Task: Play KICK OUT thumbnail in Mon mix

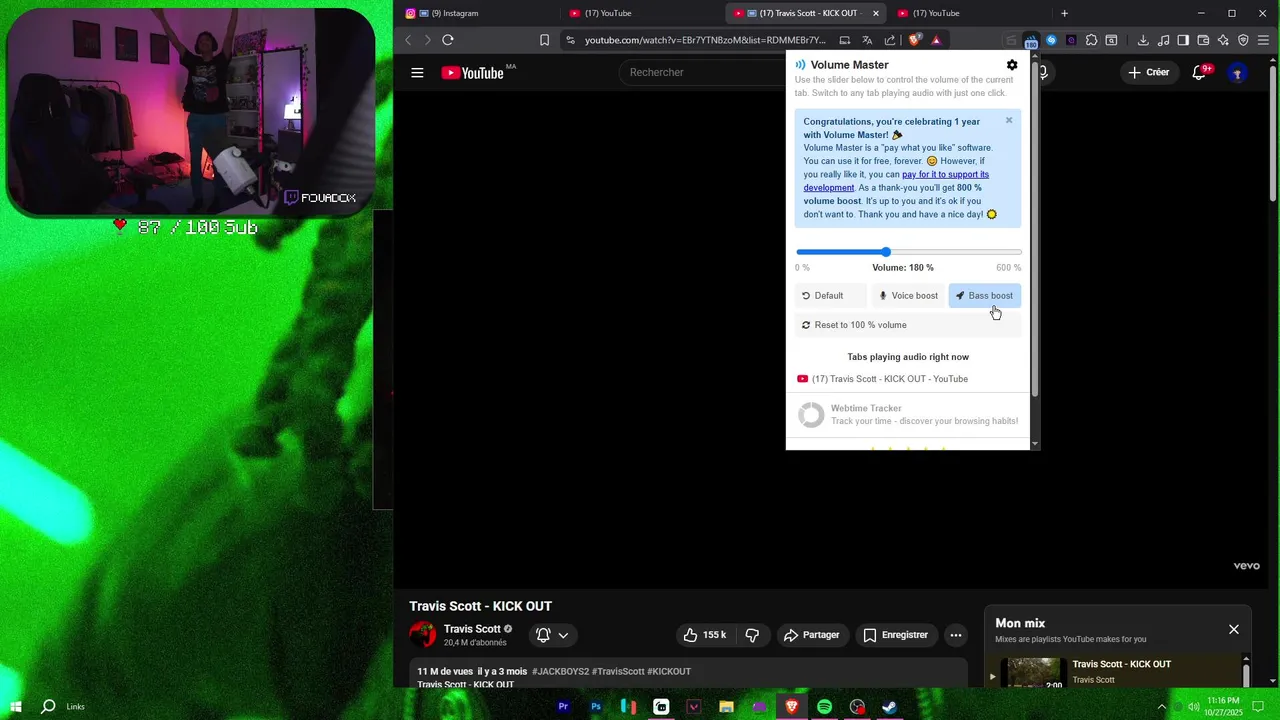Action: click(1033, 673)
